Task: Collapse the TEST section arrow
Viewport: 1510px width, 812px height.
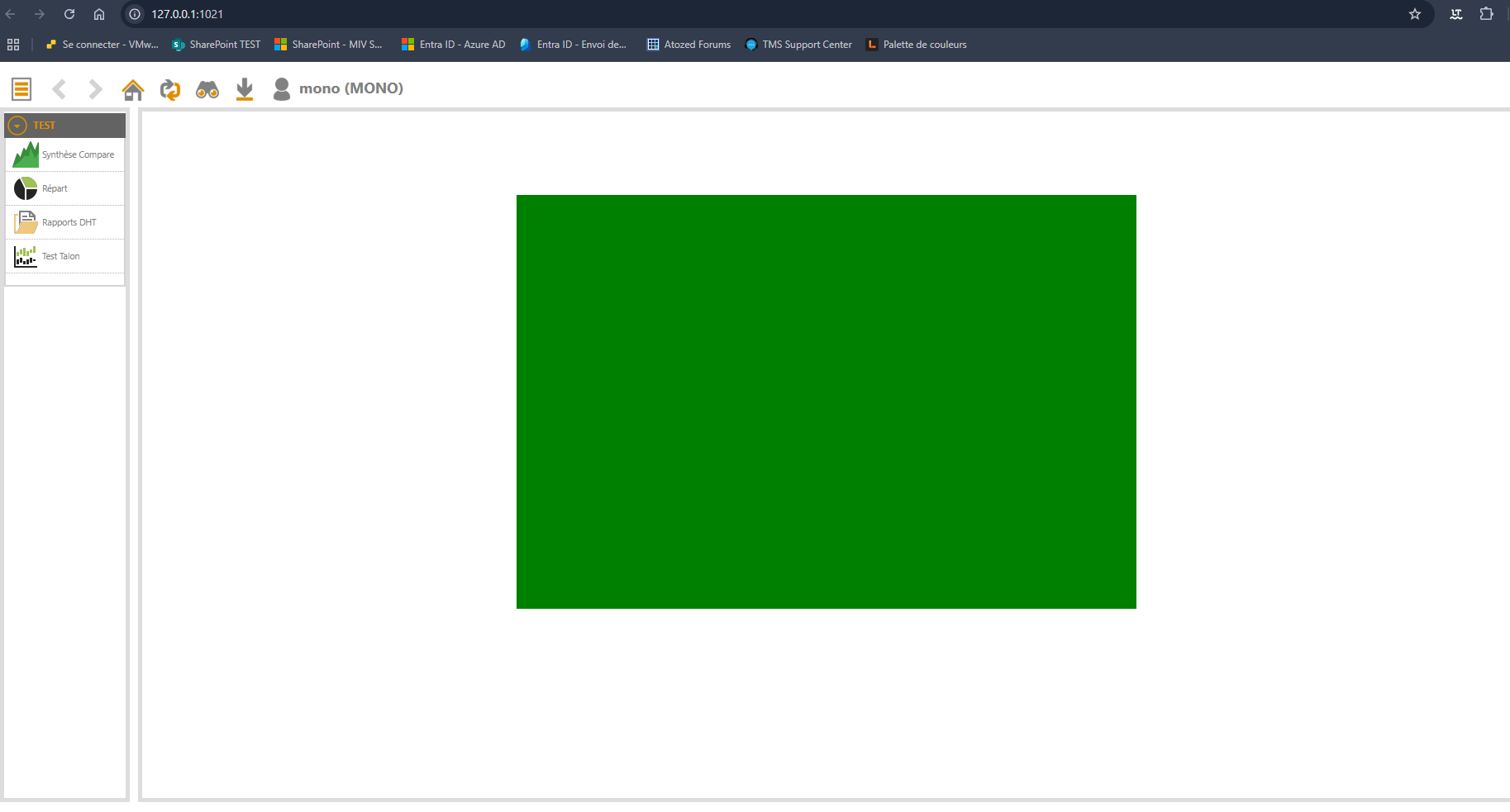Action: click(17, 126)
